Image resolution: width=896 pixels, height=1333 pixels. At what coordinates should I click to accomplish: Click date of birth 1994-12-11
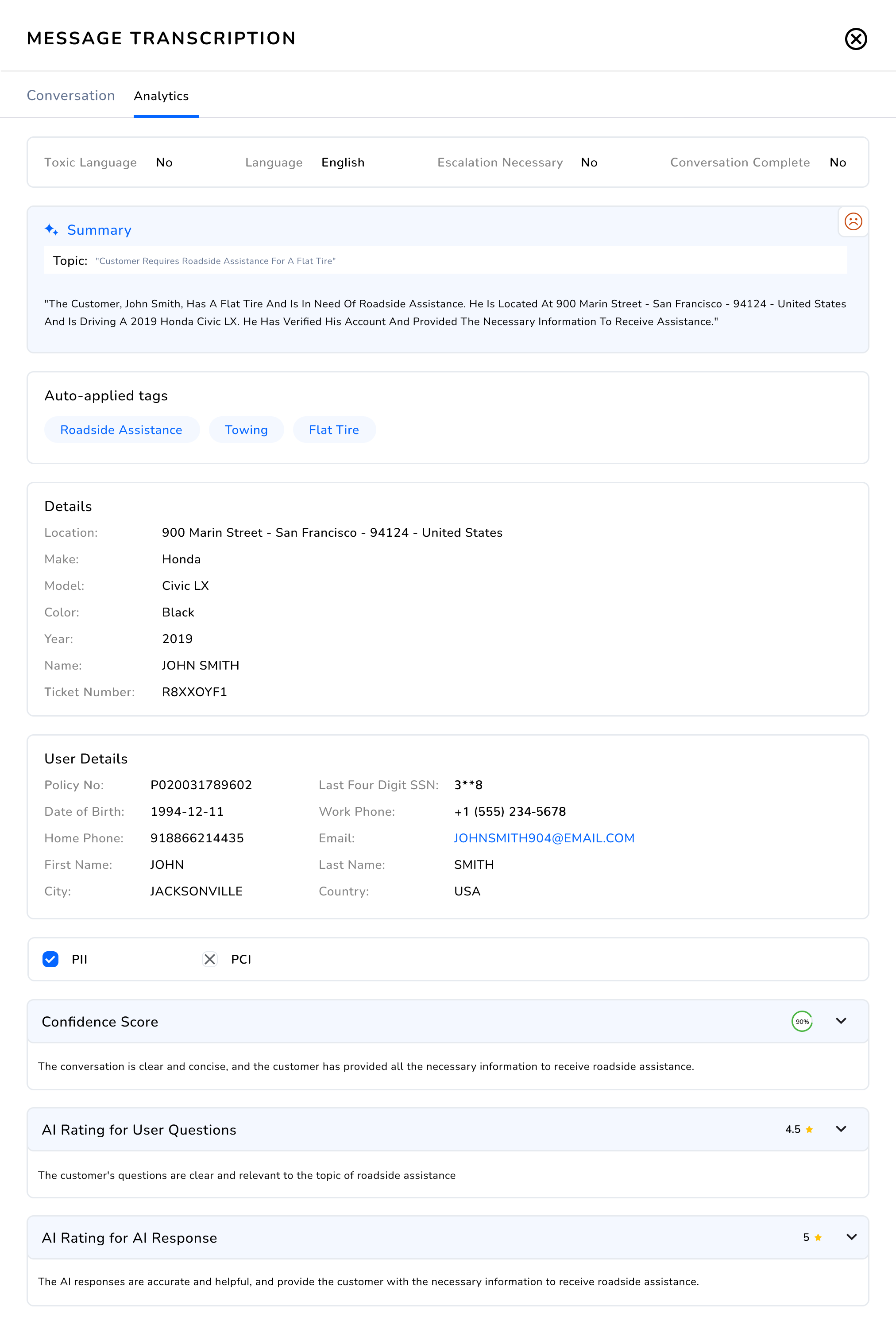(187, 811)
